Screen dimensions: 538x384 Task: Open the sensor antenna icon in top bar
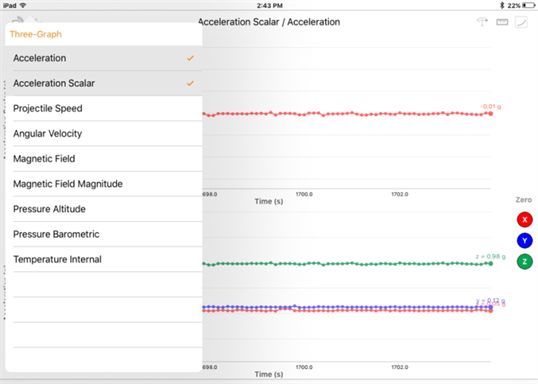coord(482,22)
